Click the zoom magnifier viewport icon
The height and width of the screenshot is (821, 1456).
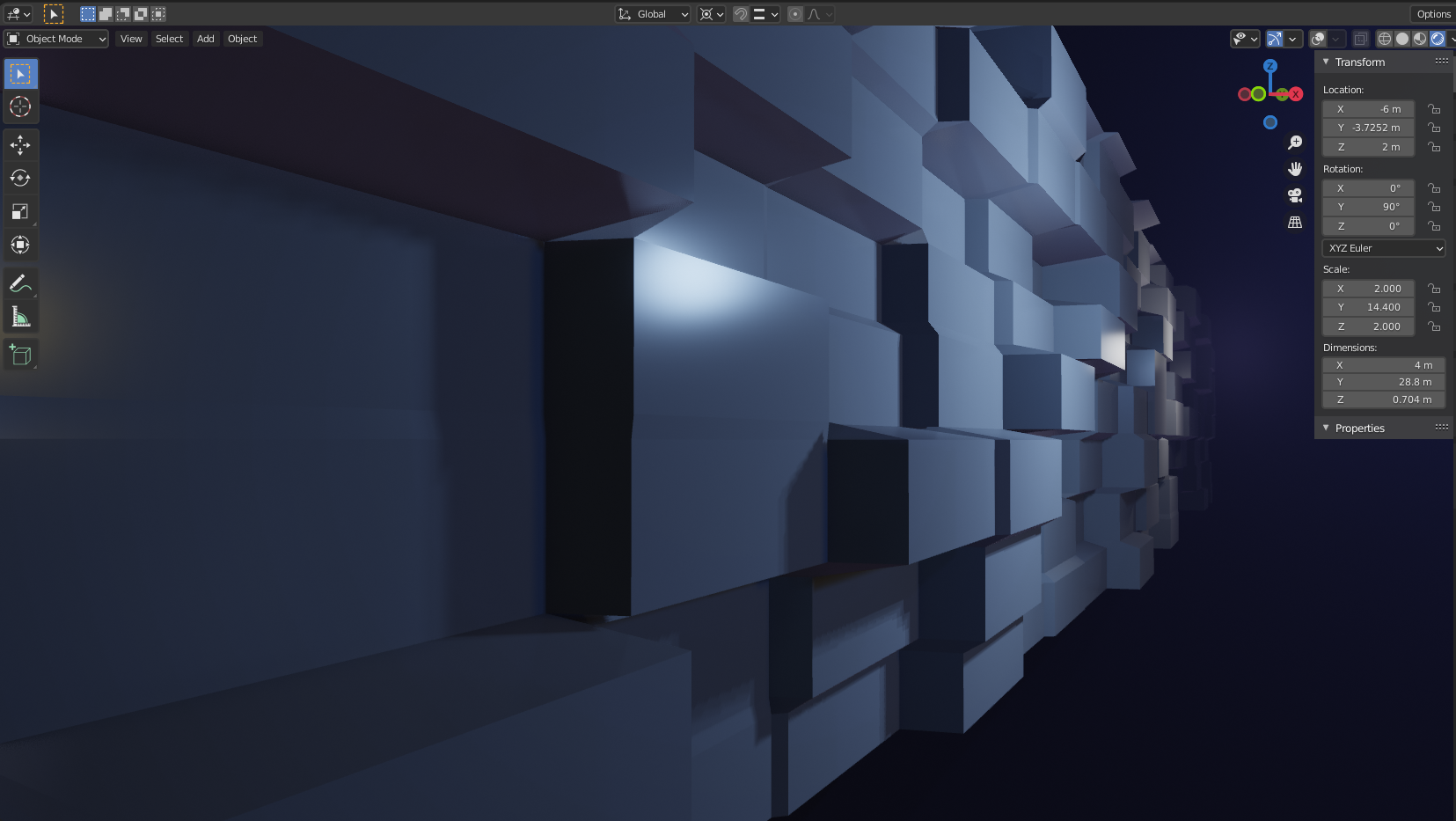pyautogui.click(x=1295, y=143)
